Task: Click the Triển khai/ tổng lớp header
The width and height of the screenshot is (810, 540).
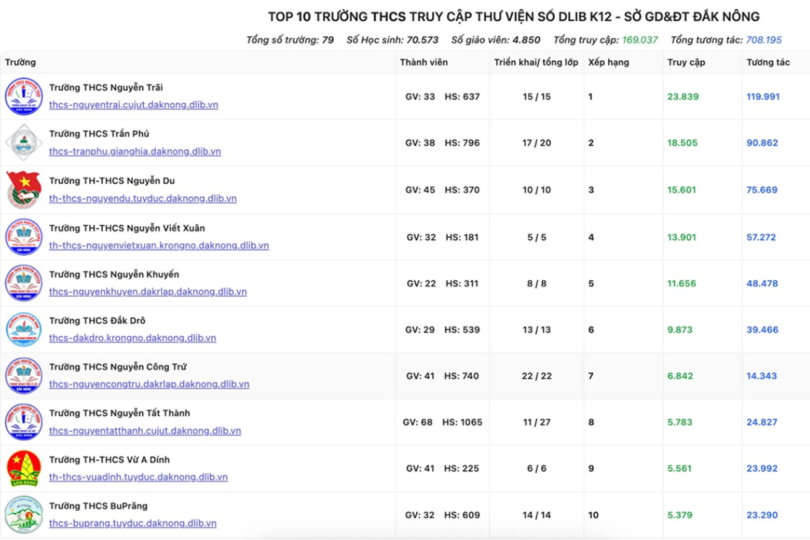Action: 536,63
